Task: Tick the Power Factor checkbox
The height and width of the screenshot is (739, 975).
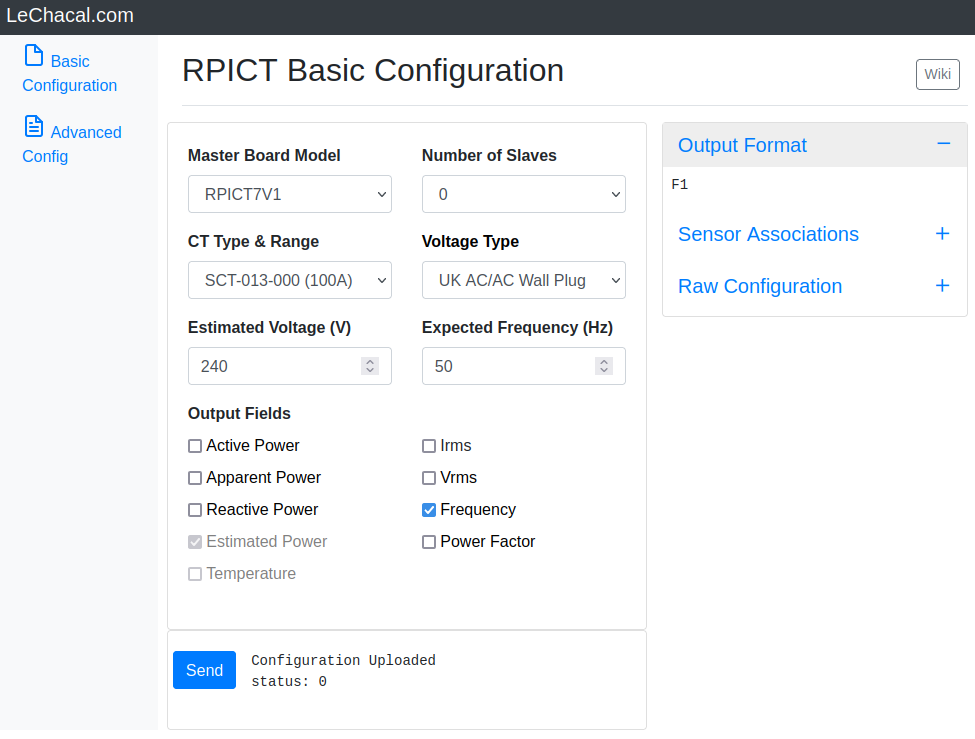Action: tap(428, 542)
